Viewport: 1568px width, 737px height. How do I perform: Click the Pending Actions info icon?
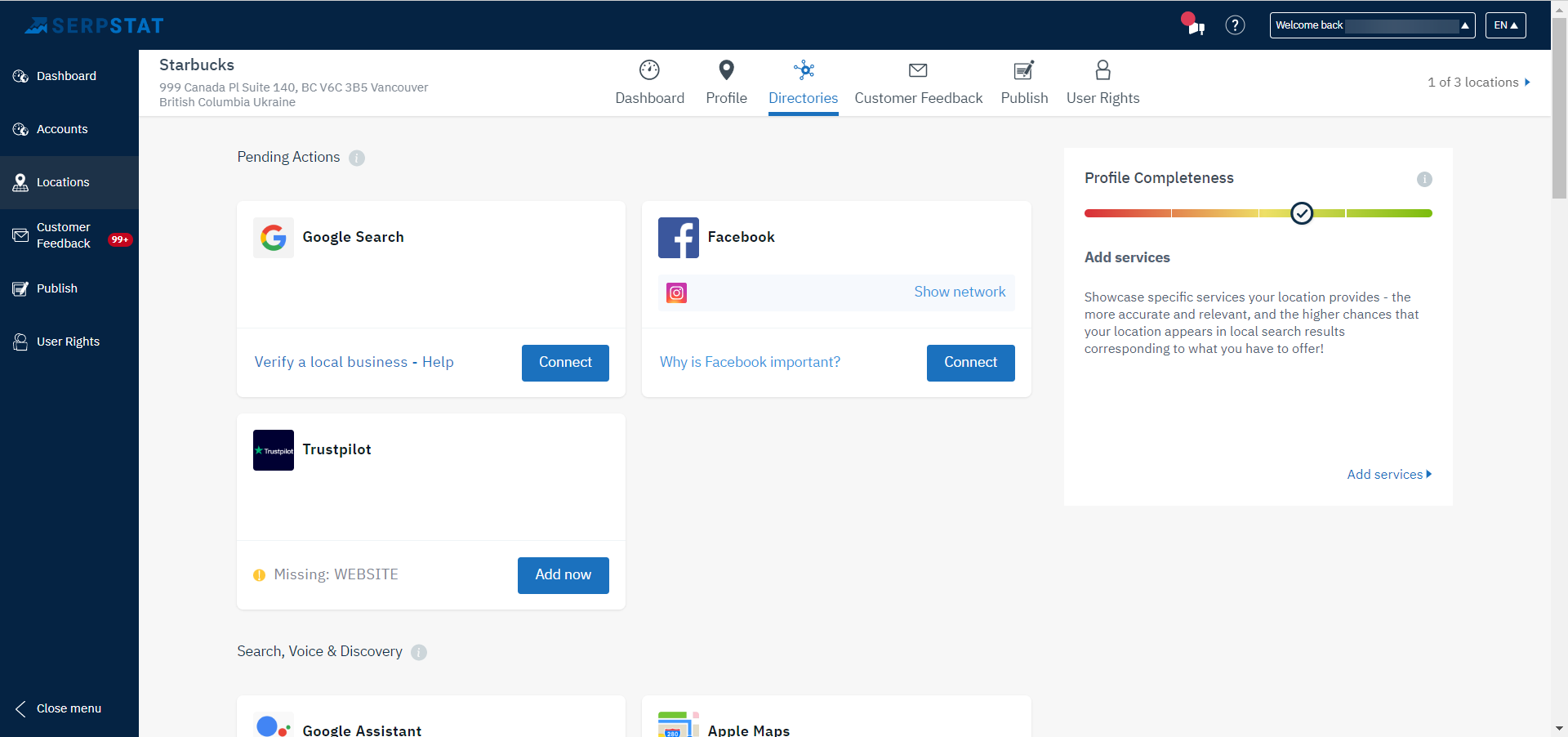pos(357,158)
